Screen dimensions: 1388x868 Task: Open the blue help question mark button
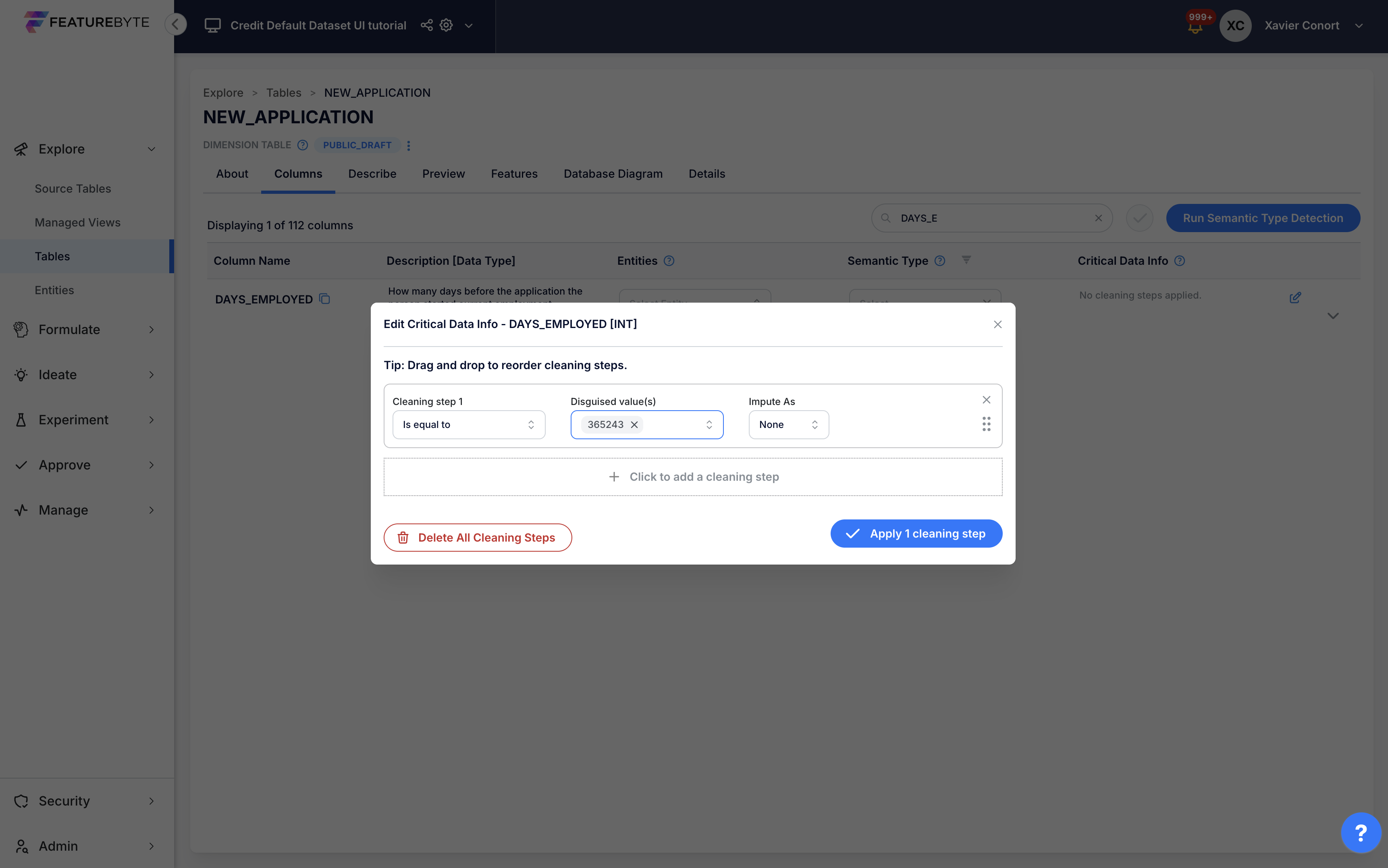point(1361,833)
